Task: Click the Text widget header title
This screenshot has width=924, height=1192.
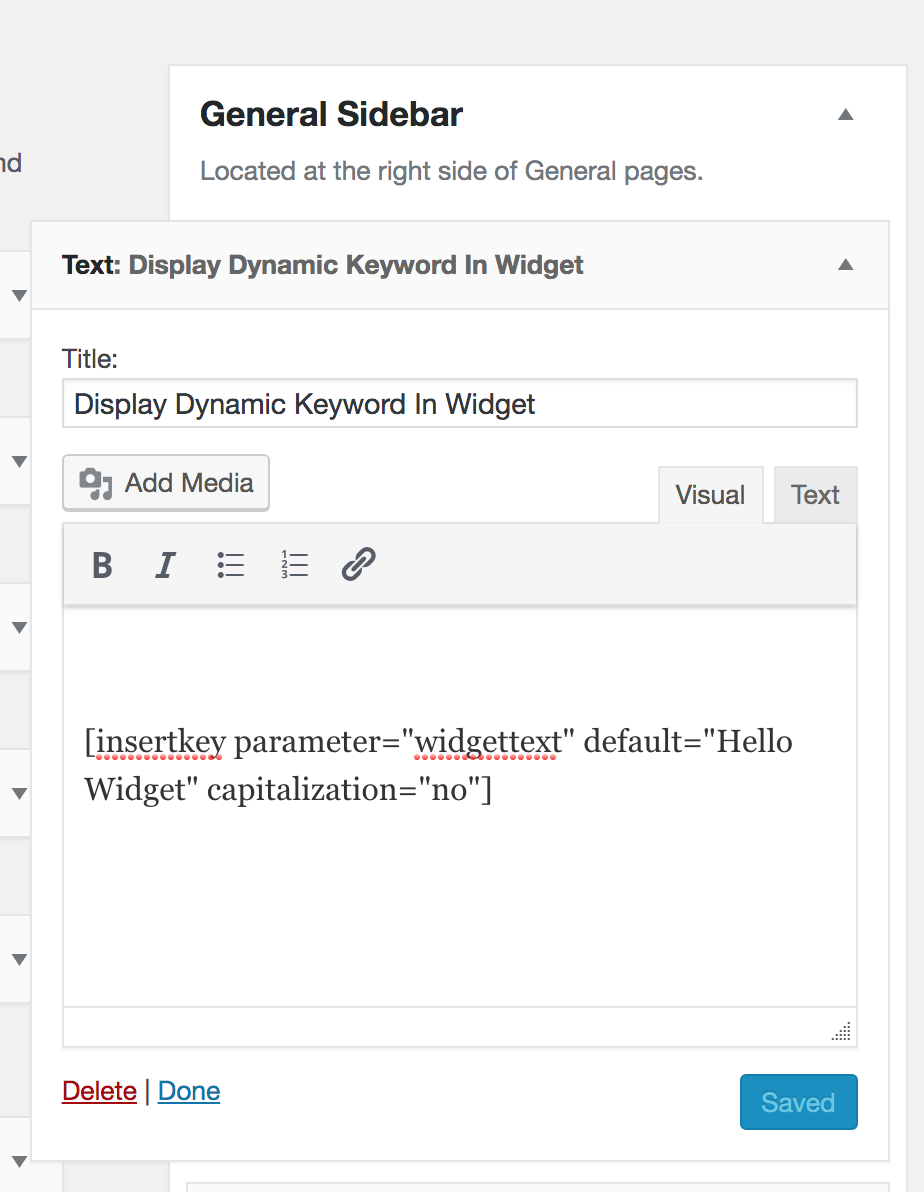Action: (x=323, y=265)
